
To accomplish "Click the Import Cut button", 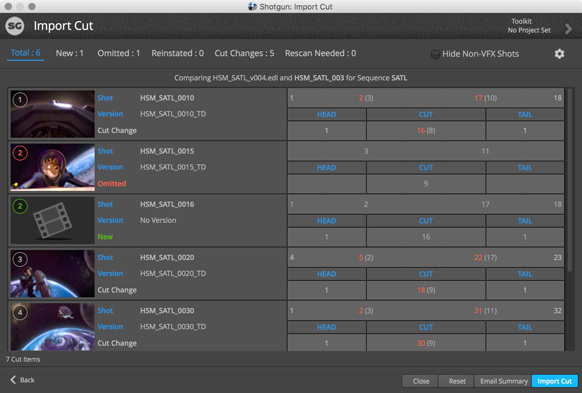I will pos(555,381).
